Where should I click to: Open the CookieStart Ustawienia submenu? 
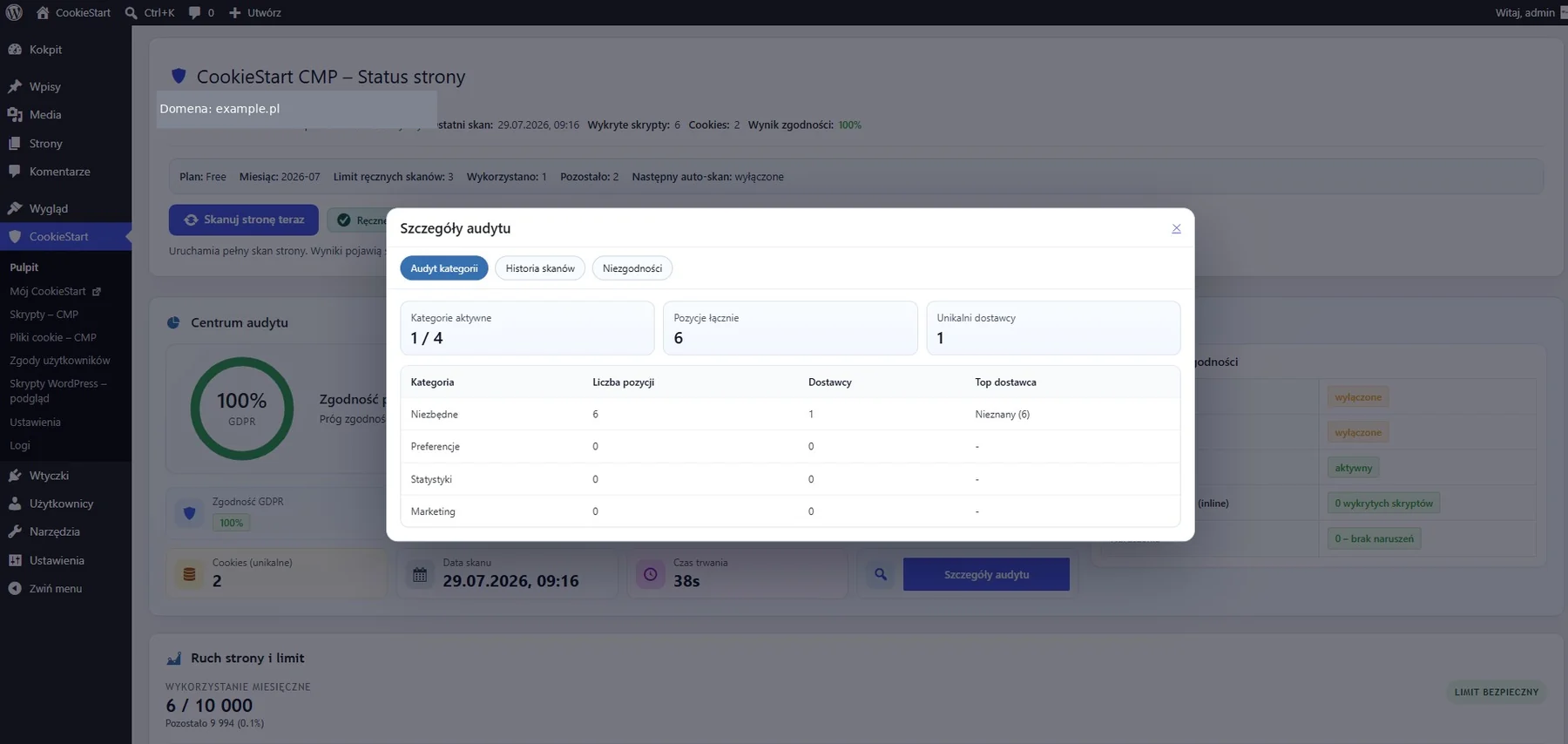pos(35,423)
